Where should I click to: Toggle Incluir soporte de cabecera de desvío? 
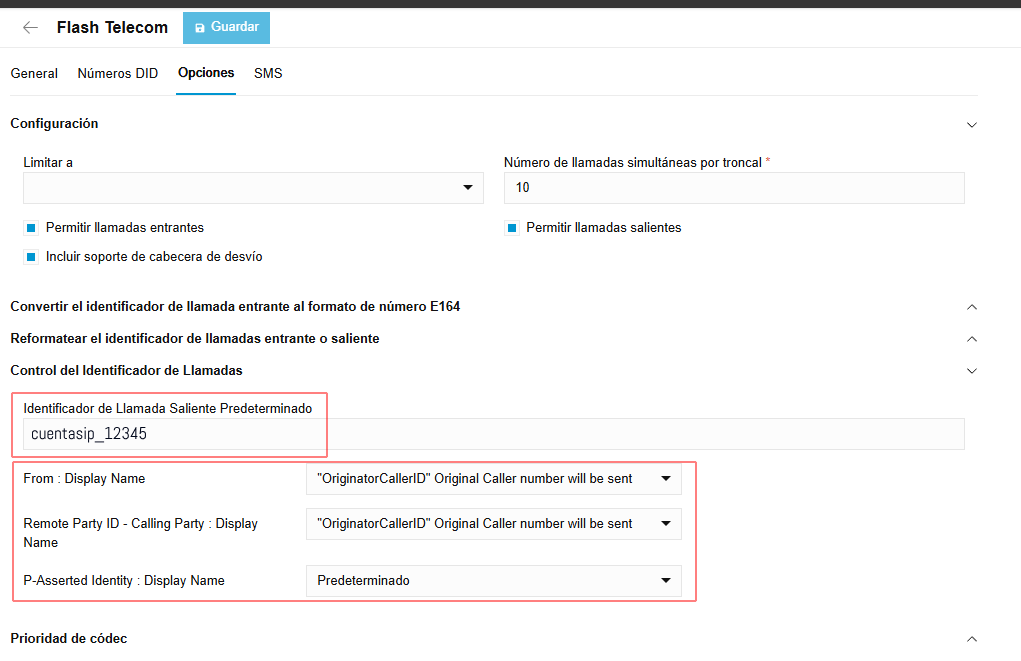[31, 257]
